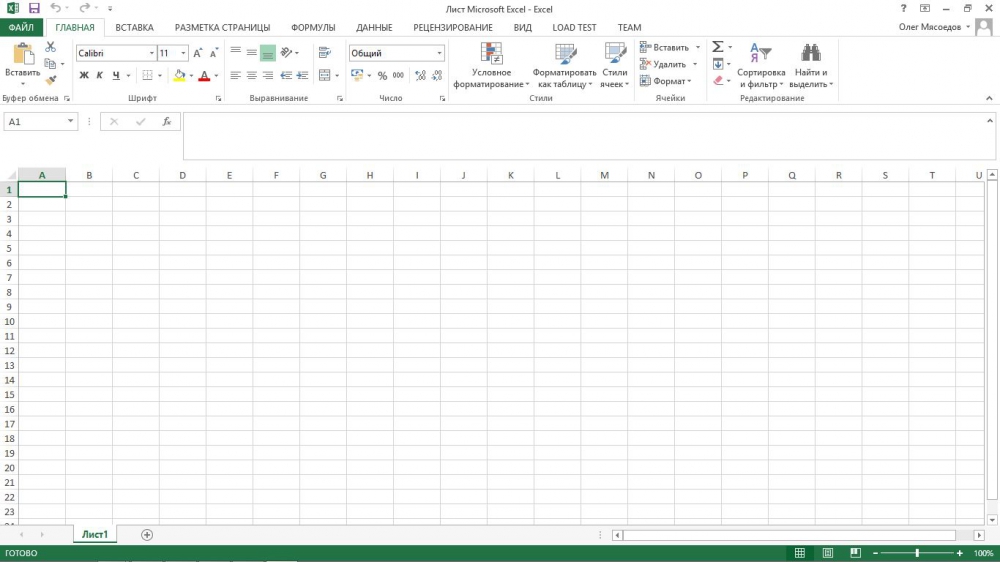The height and width of the screenshot is (562, 1000).
Task: Toggle Wrap Text button
Action: click(x=325, y=53)
